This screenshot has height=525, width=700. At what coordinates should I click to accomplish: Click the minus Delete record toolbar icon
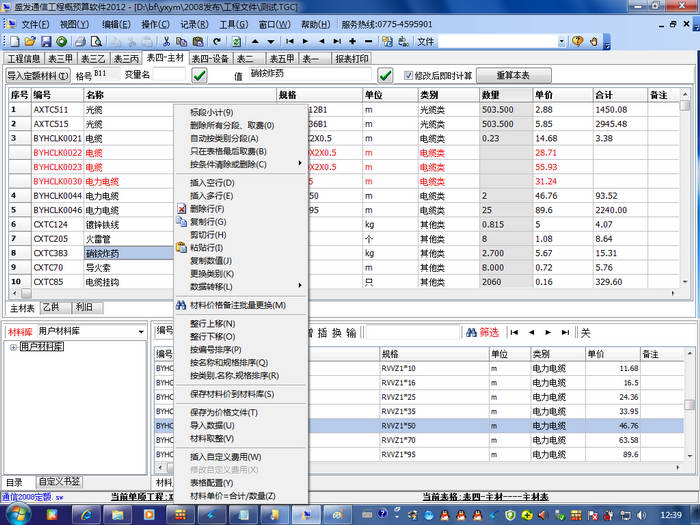(x=368, y=42)
